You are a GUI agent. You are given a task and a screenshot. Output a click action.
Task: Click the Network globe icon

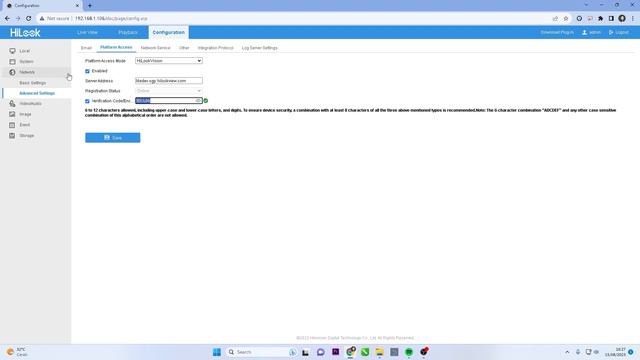[x=12, y=72]
